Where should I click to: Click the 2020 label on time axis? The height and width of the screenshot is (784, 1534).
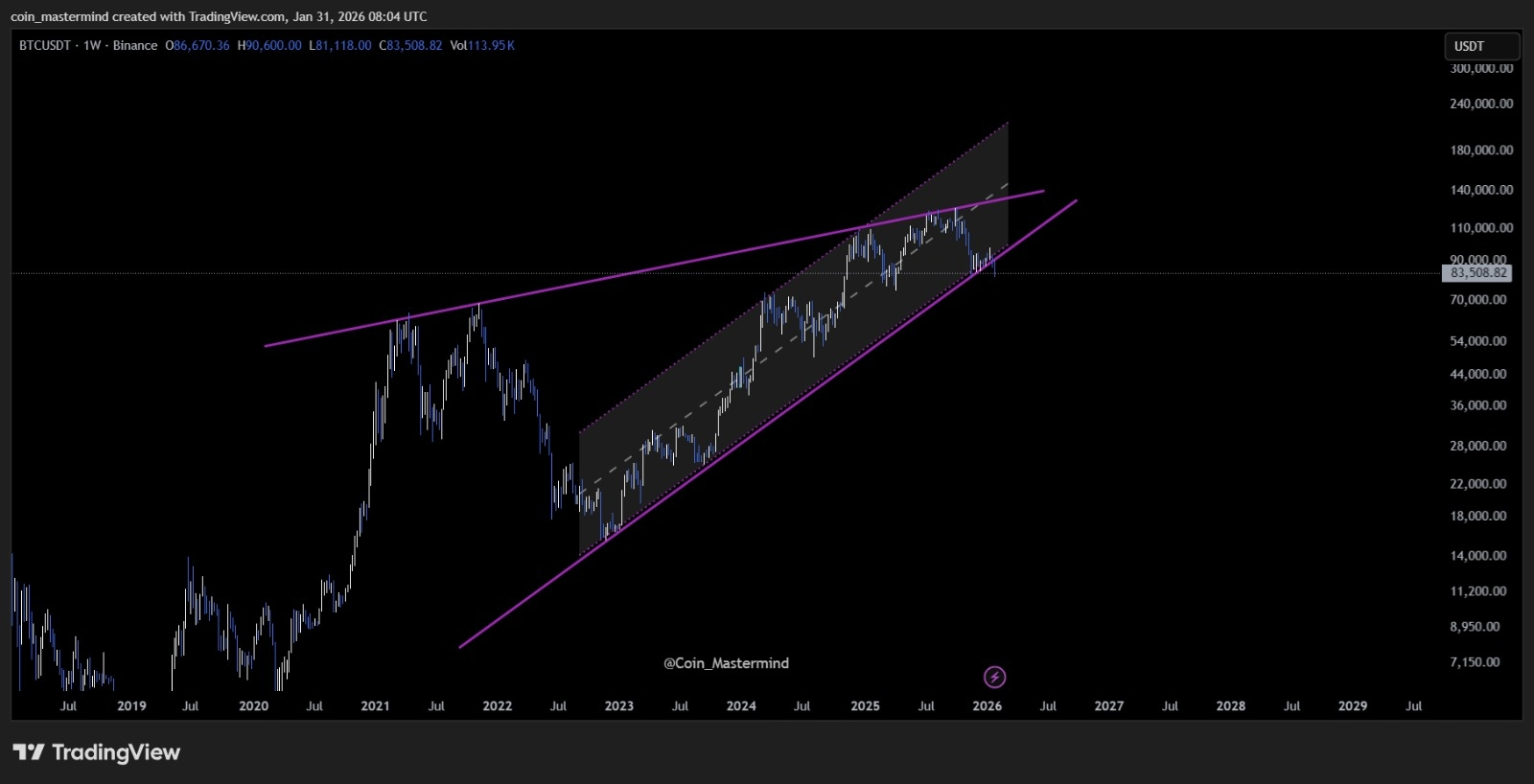click(253, 706)
